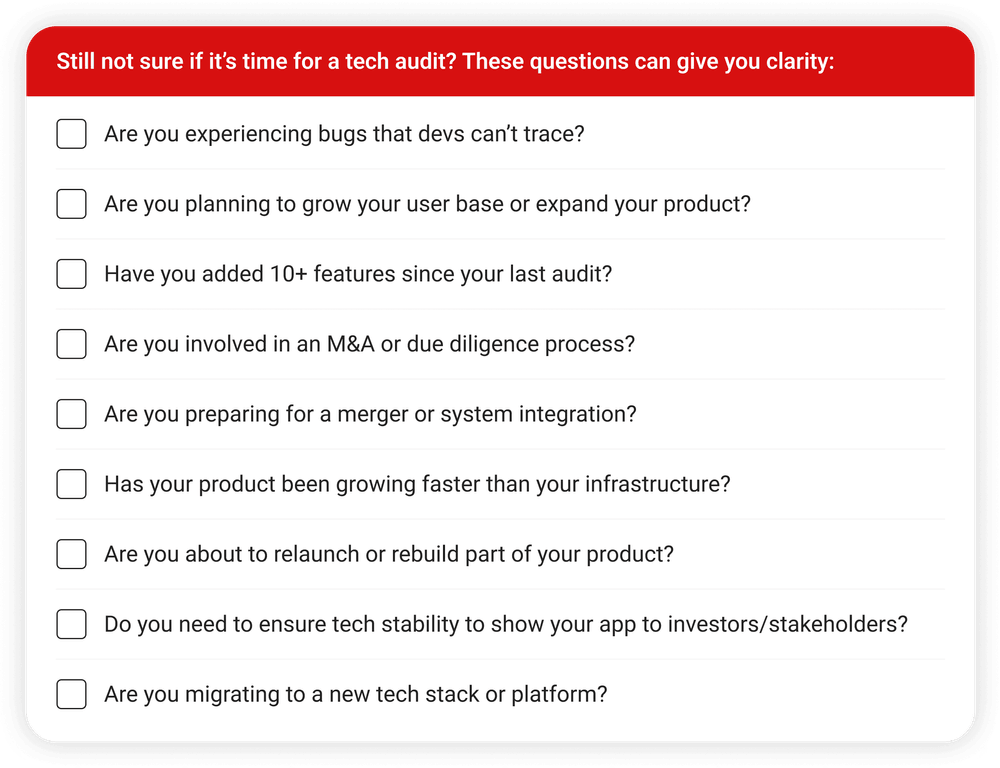Viewport: 1000px width, 768px height.
Task: Click "Still not sure" header title text
Action: 445,62
